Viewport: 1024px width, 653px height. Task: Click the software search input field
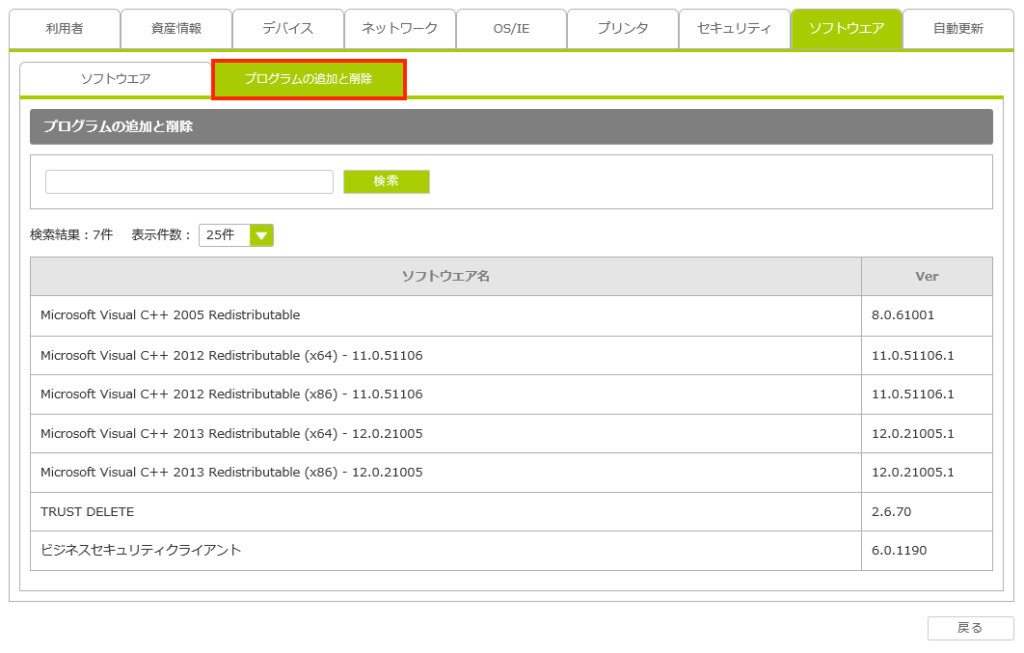tap(189, 182)
